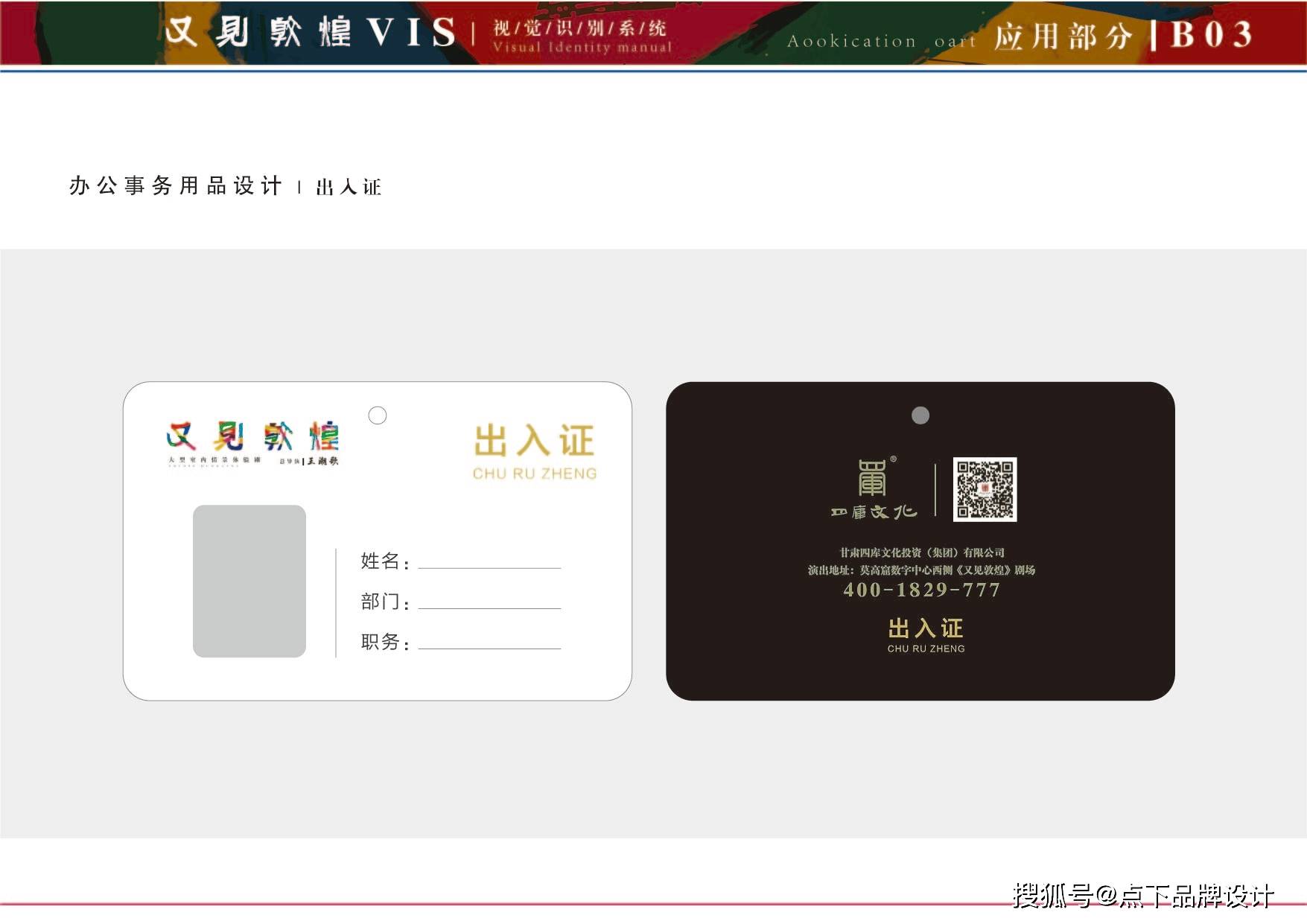The height and width of the screenshot is (924, 1307).
Task: Click CHU RU ZHENG text on black card
Action: (926, 649)
